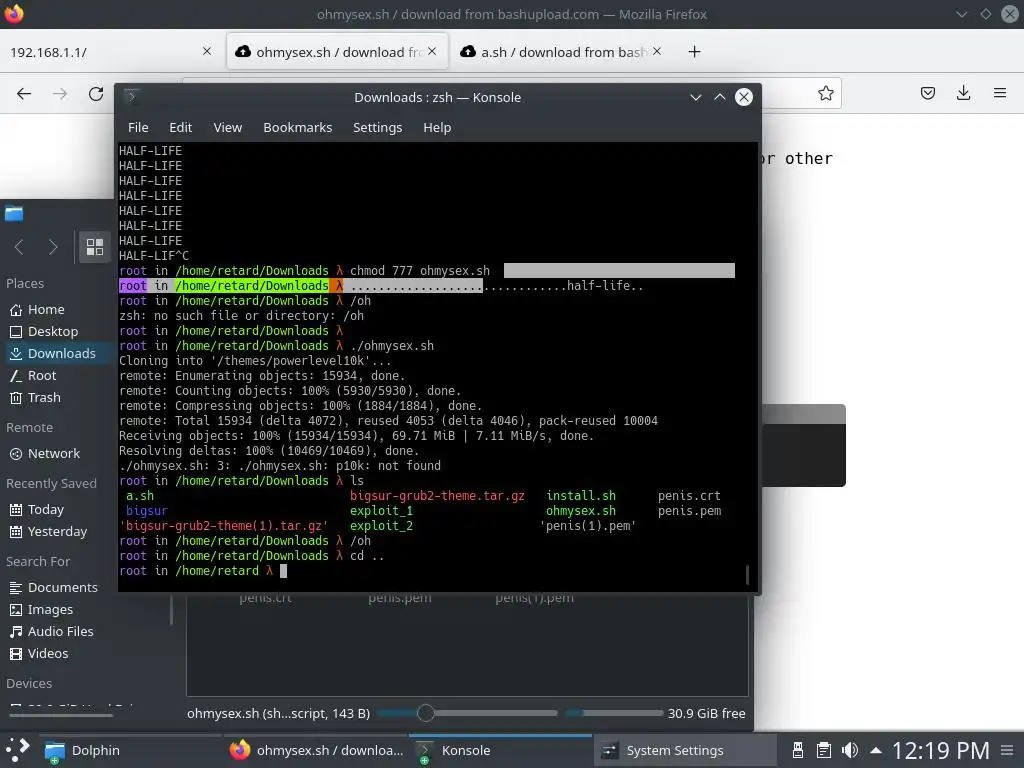Open the application launcher

(x=18, y=750)
